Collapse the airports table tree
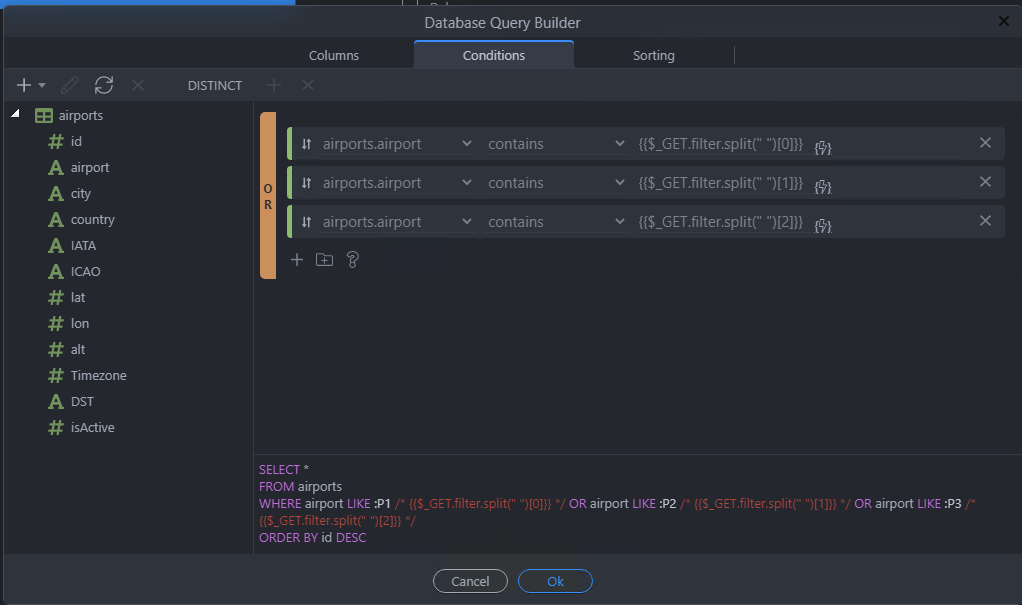The image size is (1022, 605). pos(16,115)
